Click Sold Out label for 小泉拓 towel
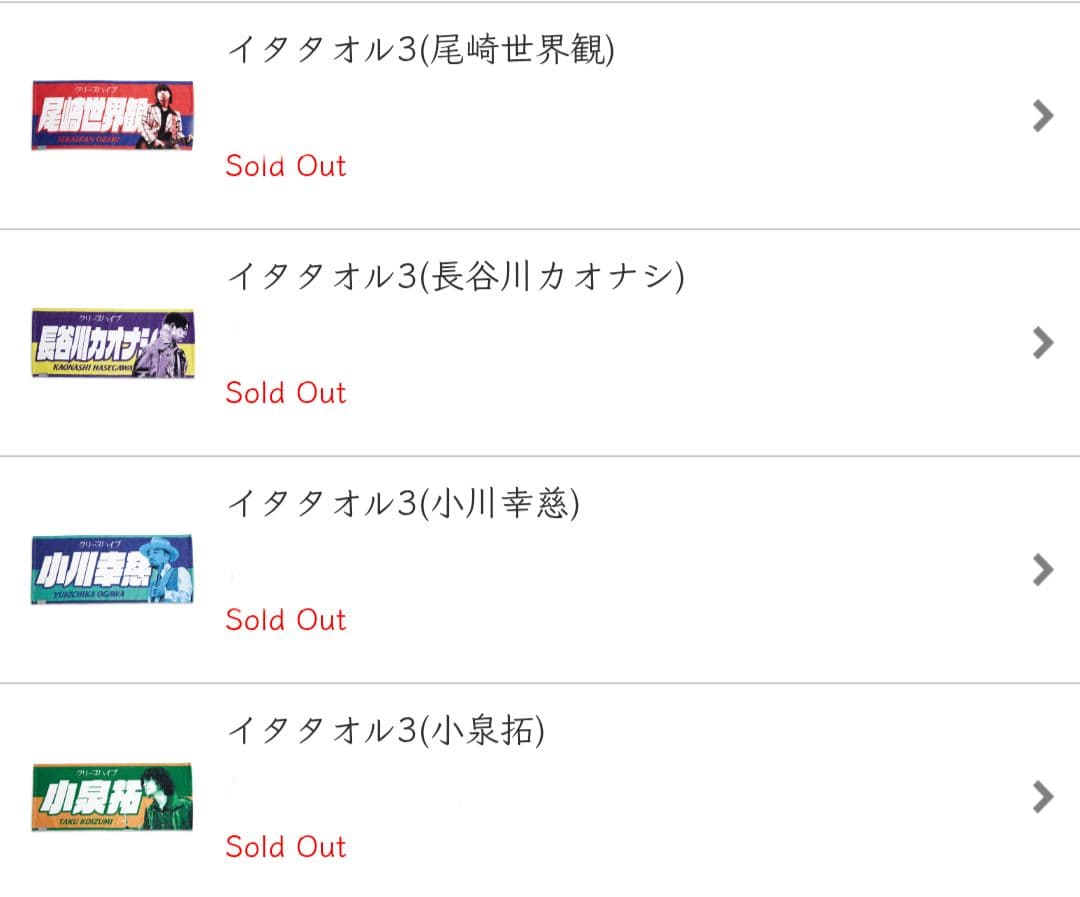The width and height of the screenshot is (1080, 897). point(286,846)
